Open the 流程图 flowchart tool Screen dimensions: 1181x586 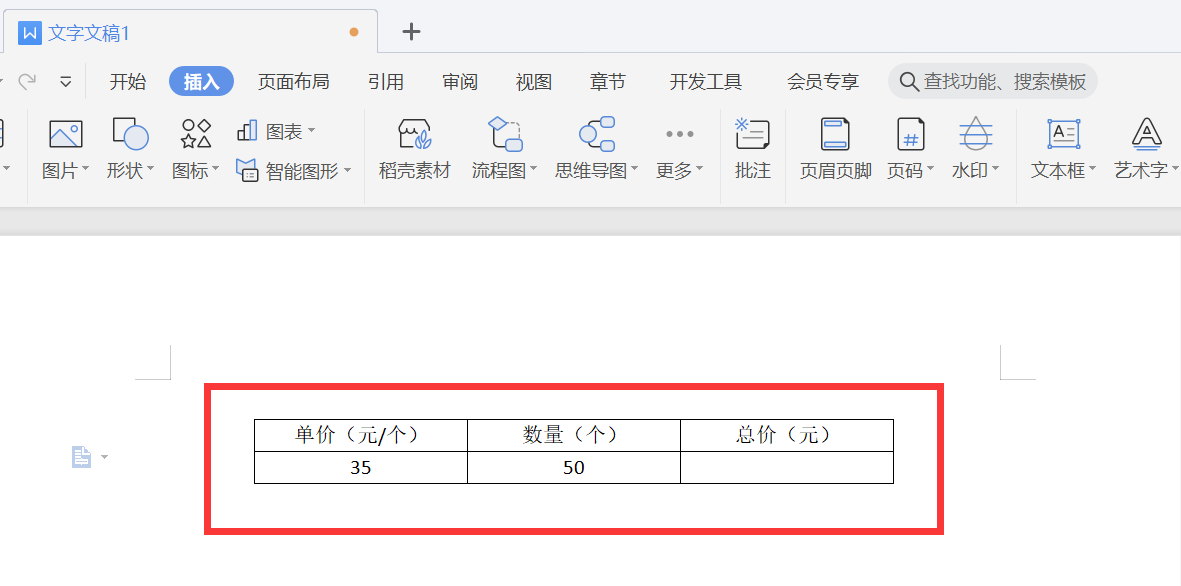click(504, 148)
